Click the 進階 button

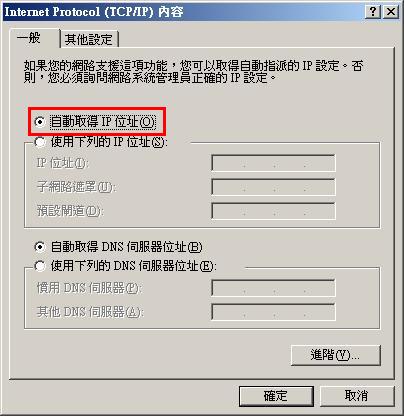point(335,355)
